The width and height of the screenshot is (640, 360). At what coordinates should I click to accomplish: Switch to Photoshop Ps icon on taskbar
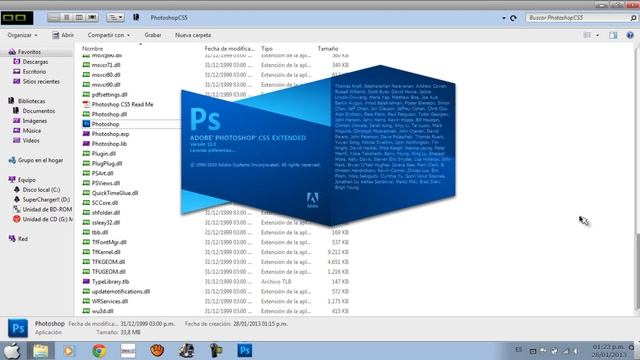(x=244, y=350)
